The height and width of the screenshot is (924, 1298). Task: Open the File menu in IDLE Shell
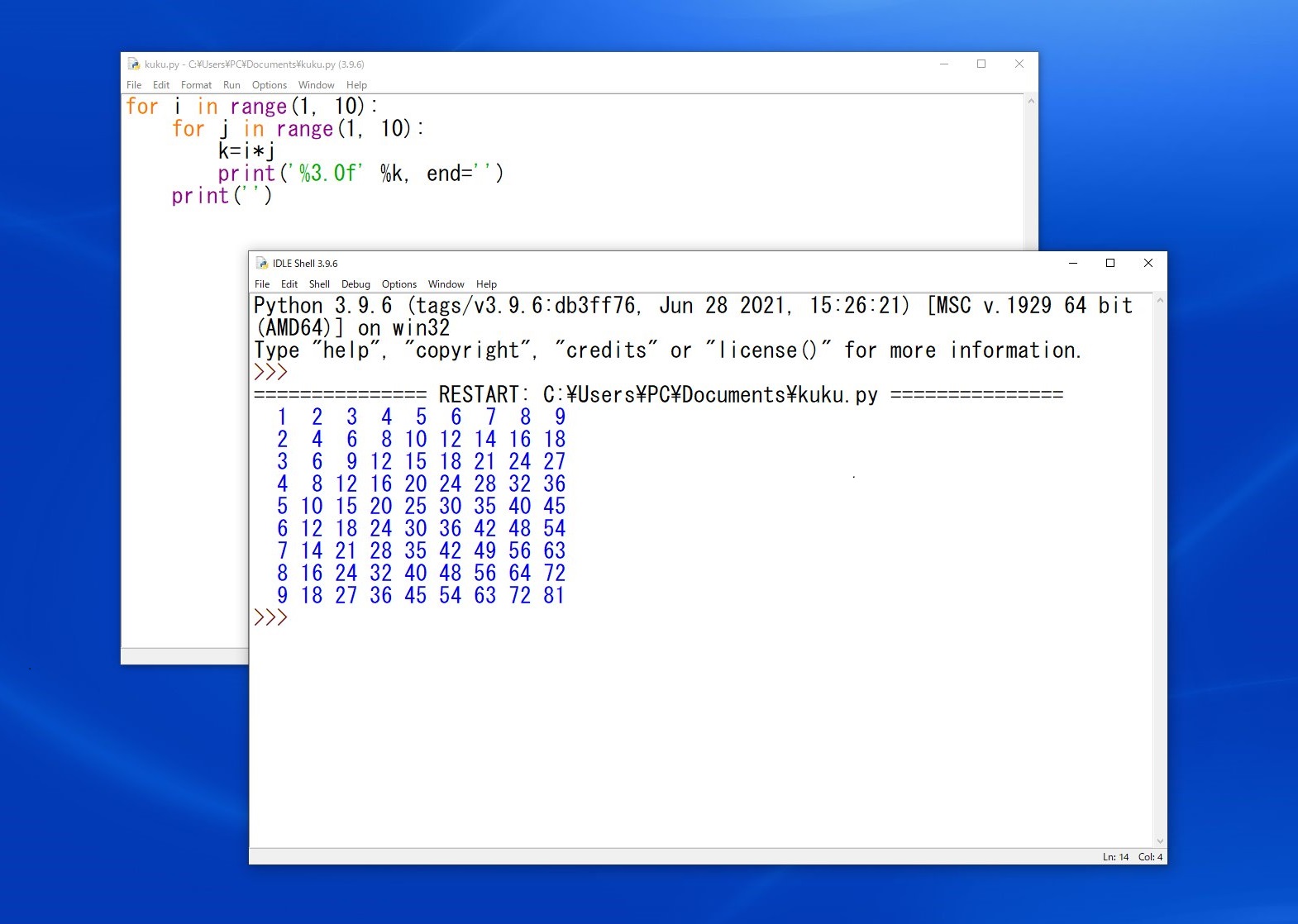click(262, 284)
